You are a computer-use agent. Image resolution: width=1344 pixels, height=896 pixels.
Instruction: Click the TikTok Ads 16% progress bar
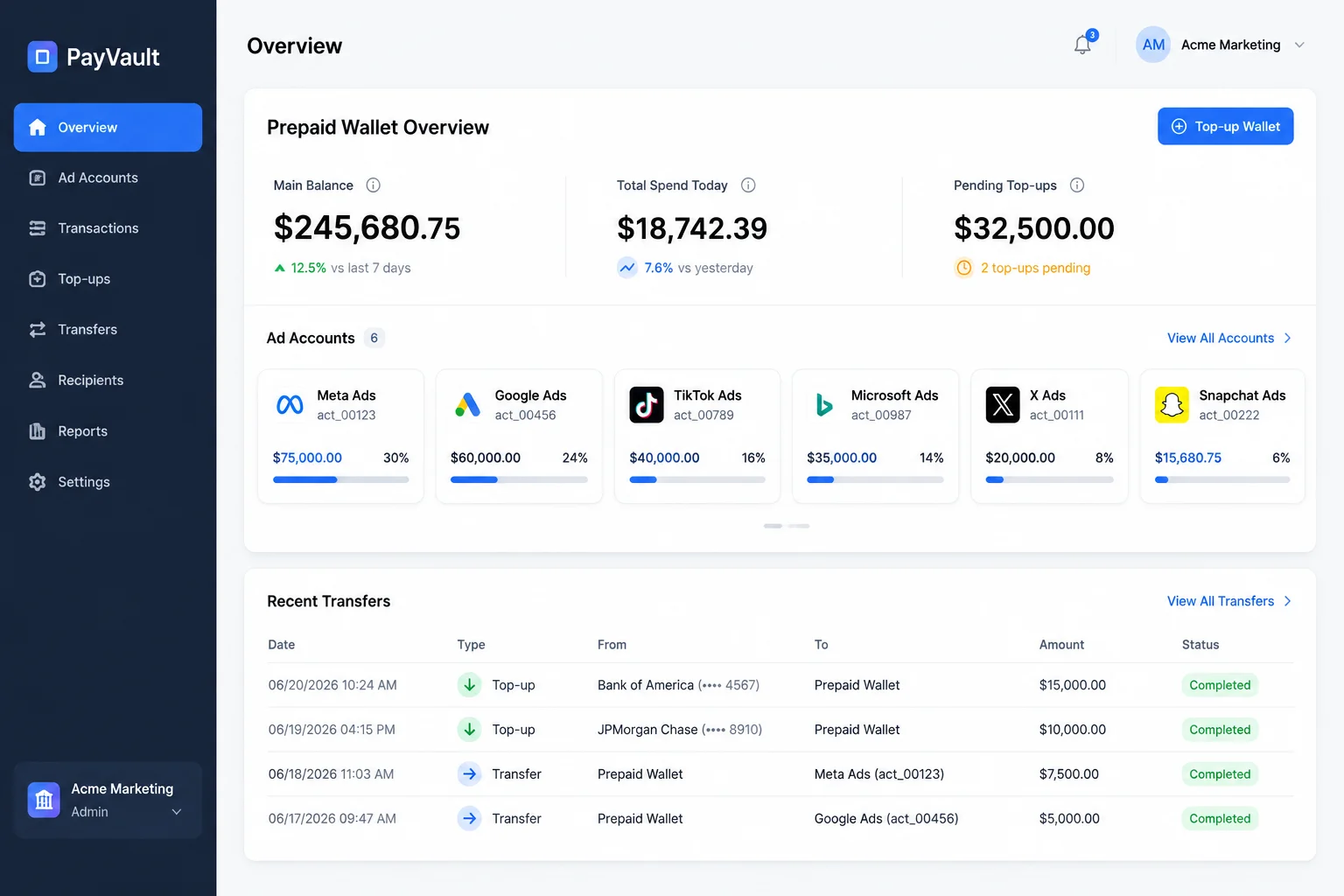click(697, 479)
